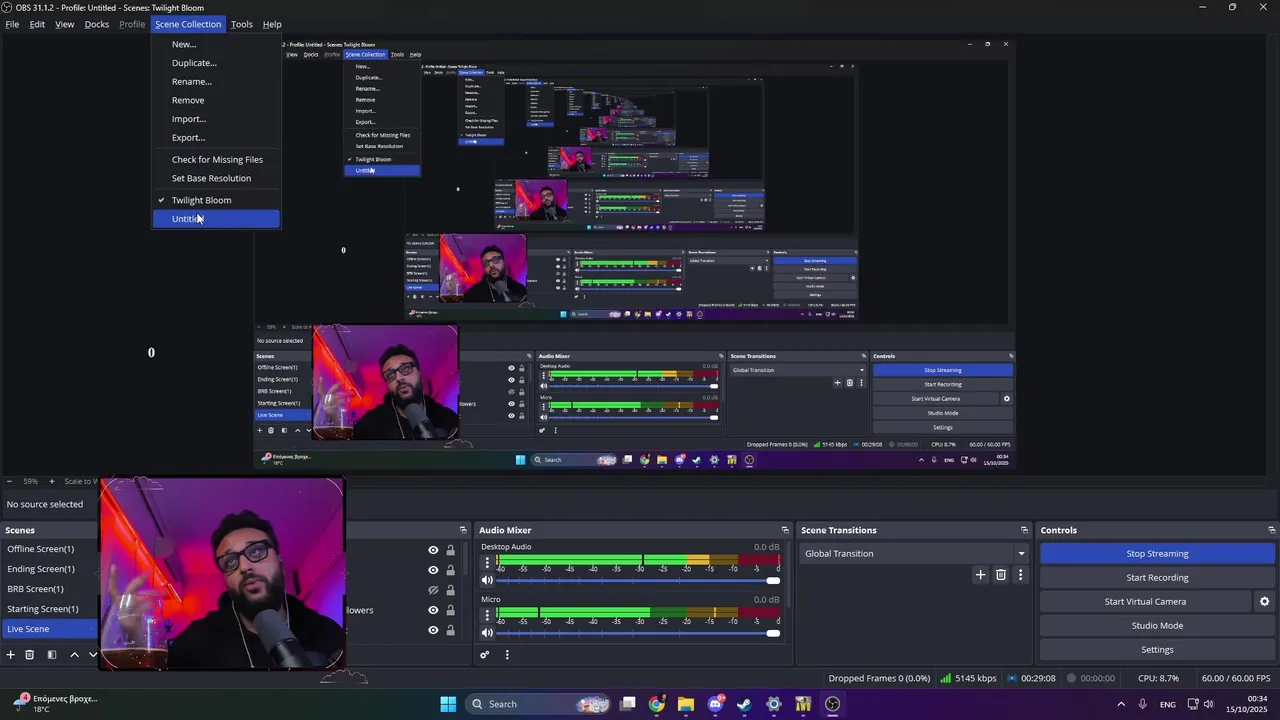The height and width of the screenshot is (720, 1280).
Task: Toggle eye icon on the 'lowers' source row
Action: coord(433,610)
